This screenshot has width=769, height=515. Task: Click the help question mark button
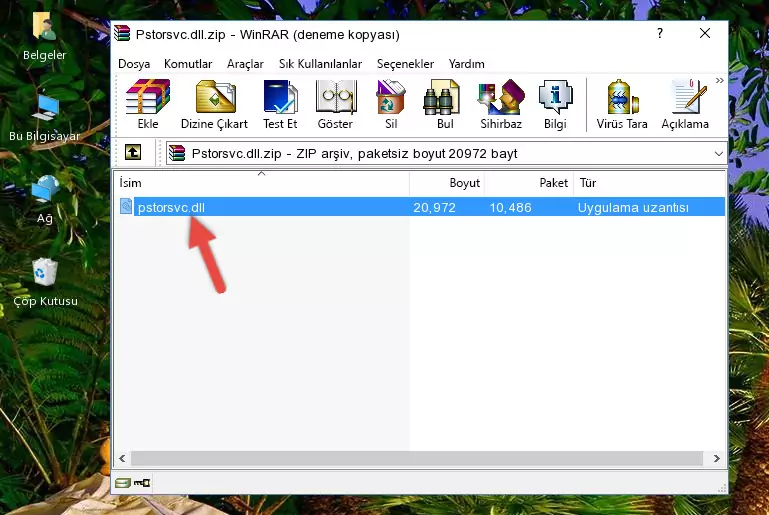(660, 33)
